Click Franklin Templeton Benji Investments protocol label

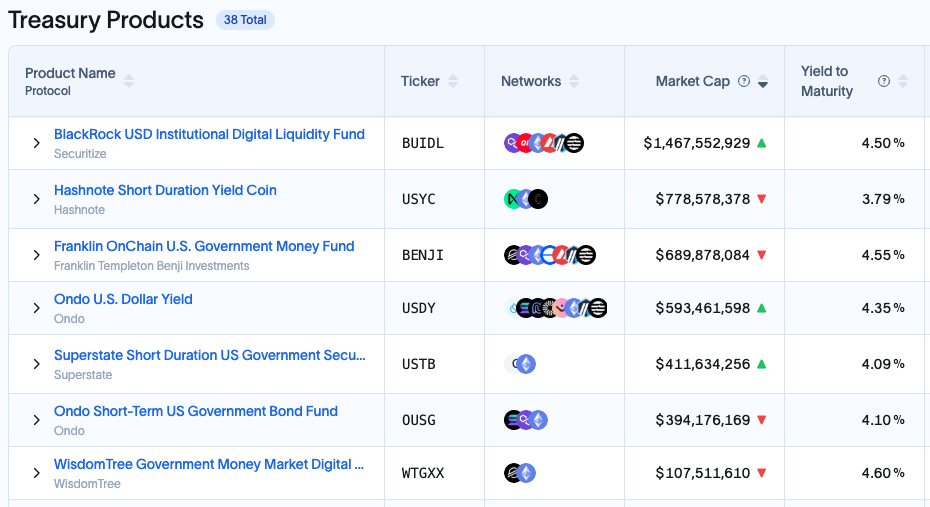point(152,266)
